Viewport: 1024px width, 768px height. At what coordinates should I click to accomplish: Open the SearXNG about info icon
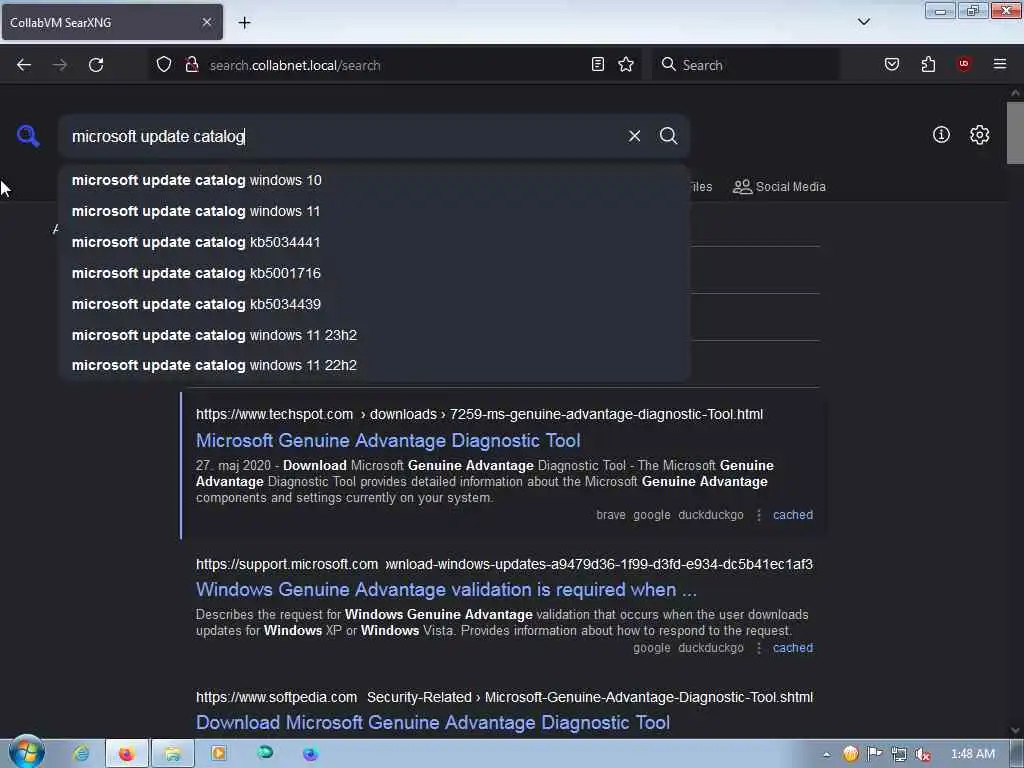(x=941, y=135)
